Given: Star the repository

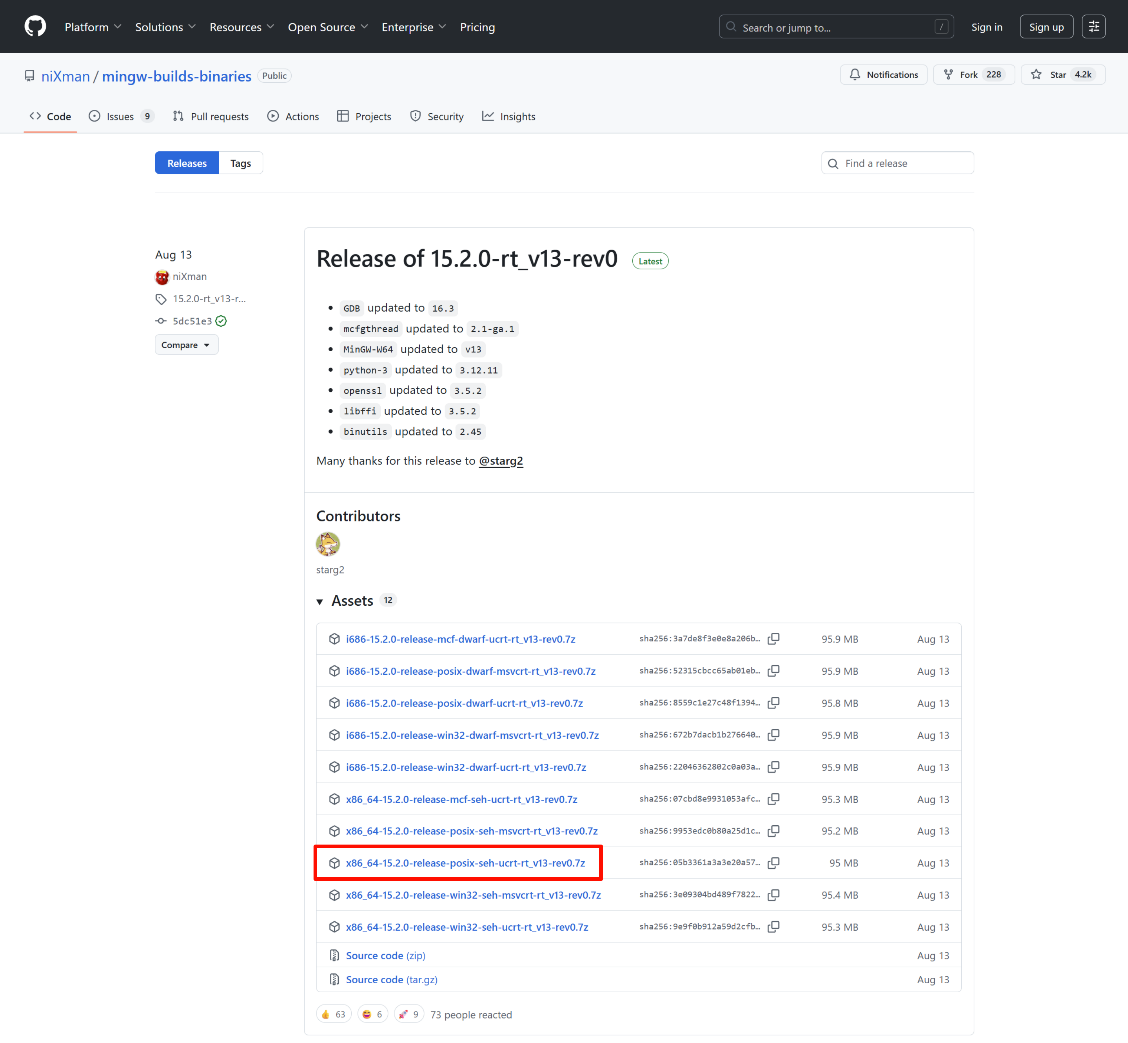Looking at the screenshot, I should pos(1063,75).
